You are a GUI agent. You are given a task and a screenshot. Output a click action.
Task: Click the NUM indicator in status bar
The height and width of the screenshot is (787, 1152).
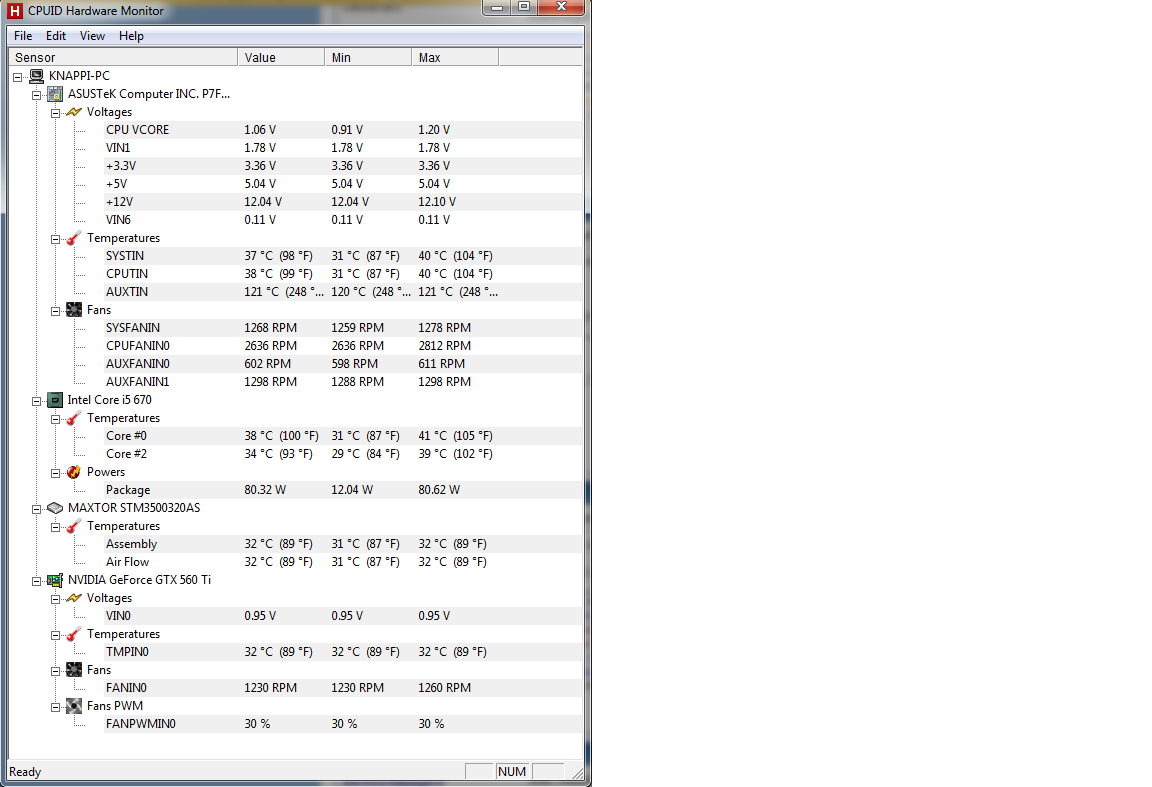pyautogui.click(x=512, y=772)
